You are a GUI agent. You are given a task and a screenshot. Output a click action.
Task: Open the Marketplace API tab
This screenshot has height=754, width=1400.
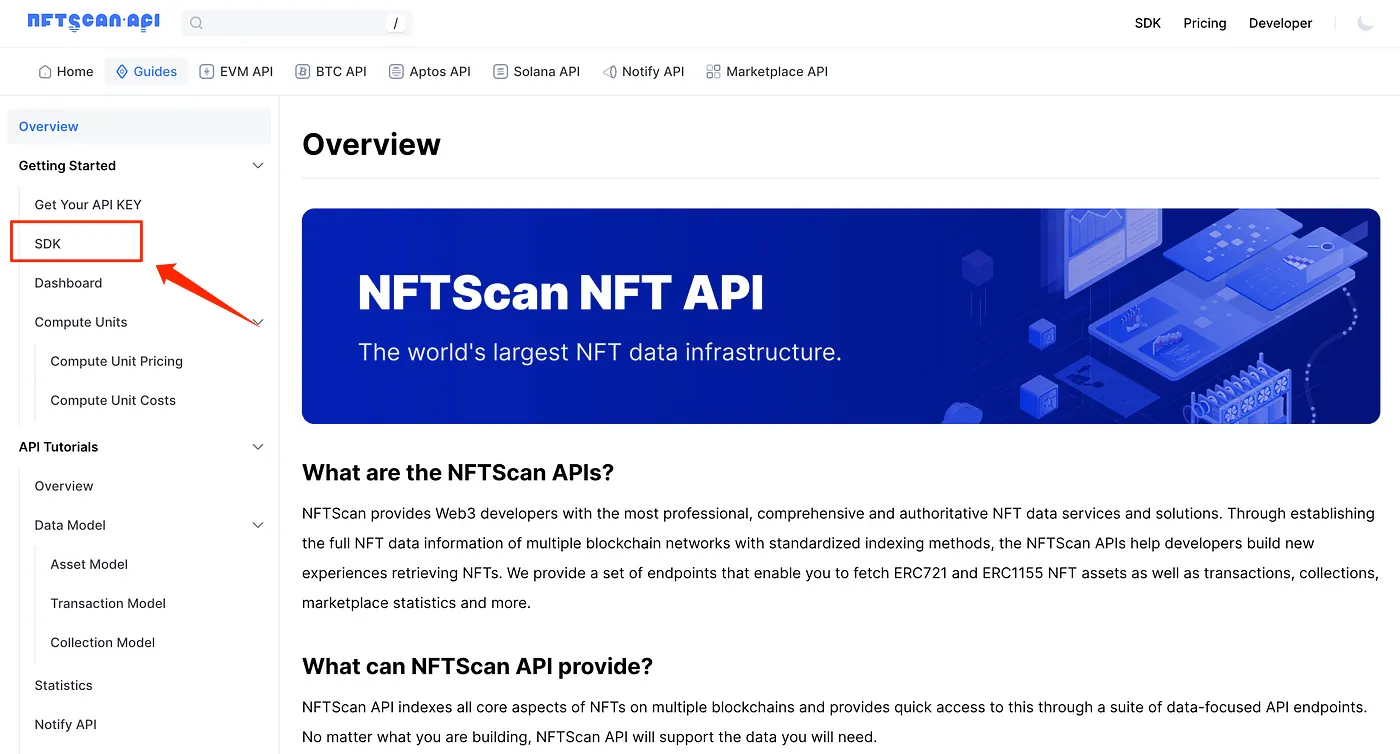767,72
